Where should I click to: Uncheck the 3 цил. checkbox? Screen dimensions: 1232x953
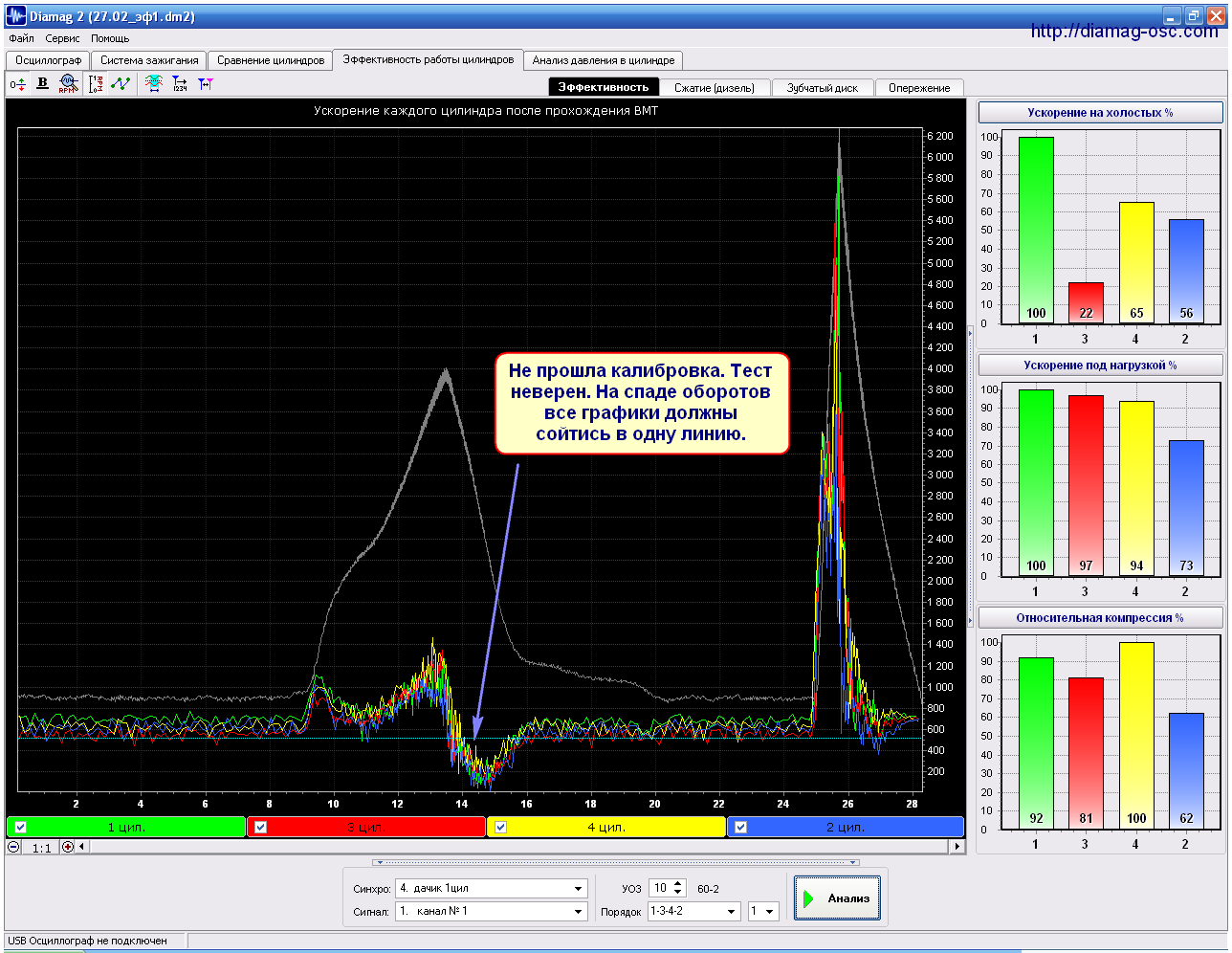(x=261, y=827)
